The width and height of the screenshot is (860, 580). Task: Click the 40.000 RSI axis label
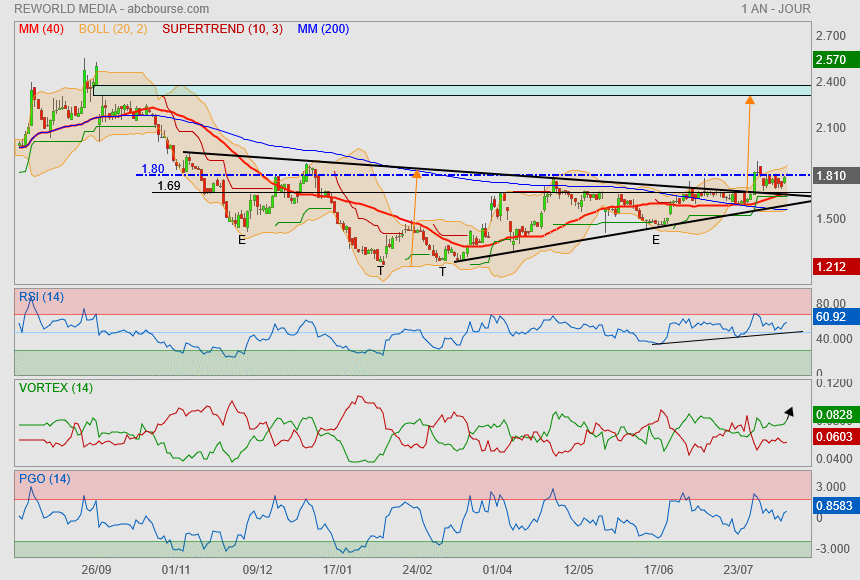pos(834,339)
